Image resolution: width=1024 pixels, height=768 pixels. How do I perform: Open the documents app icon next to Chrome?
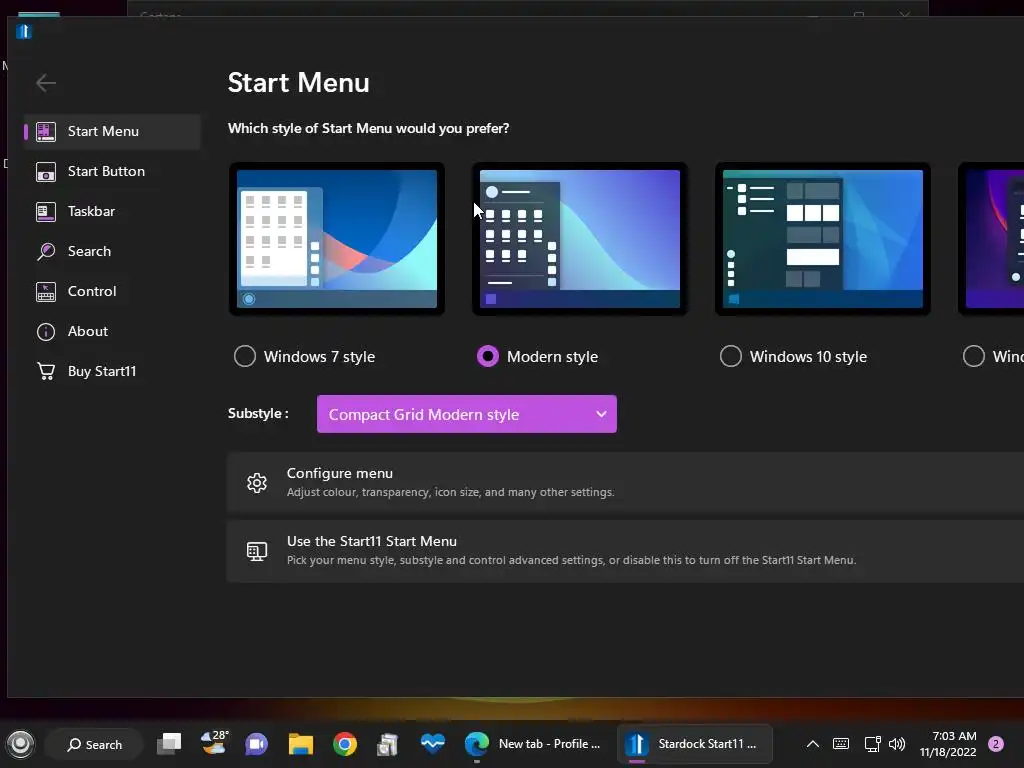388,744
